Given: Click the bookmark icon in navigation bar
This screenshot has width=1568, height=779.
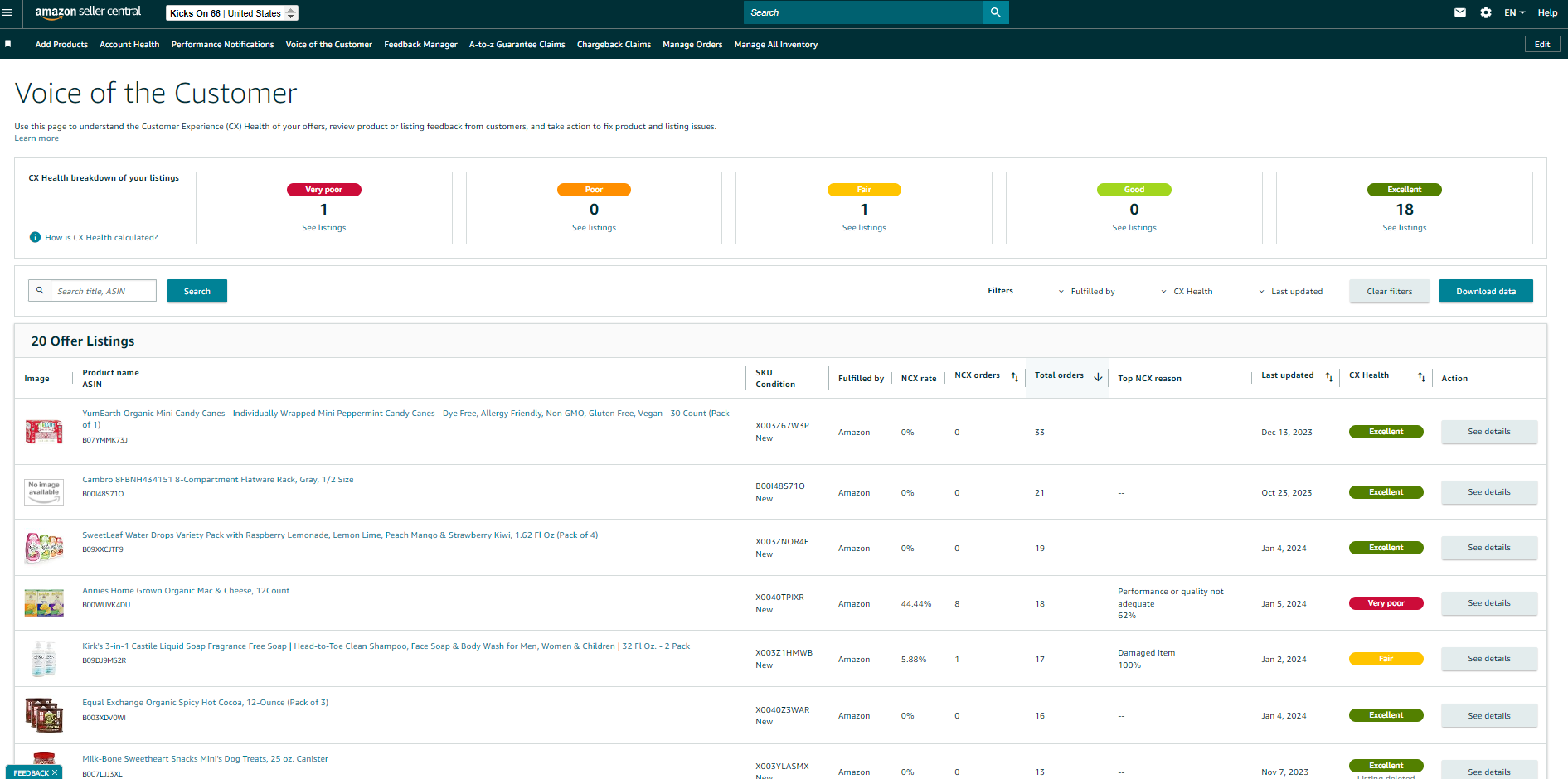Looking at the screenshot, I should [x=8, y=44].
